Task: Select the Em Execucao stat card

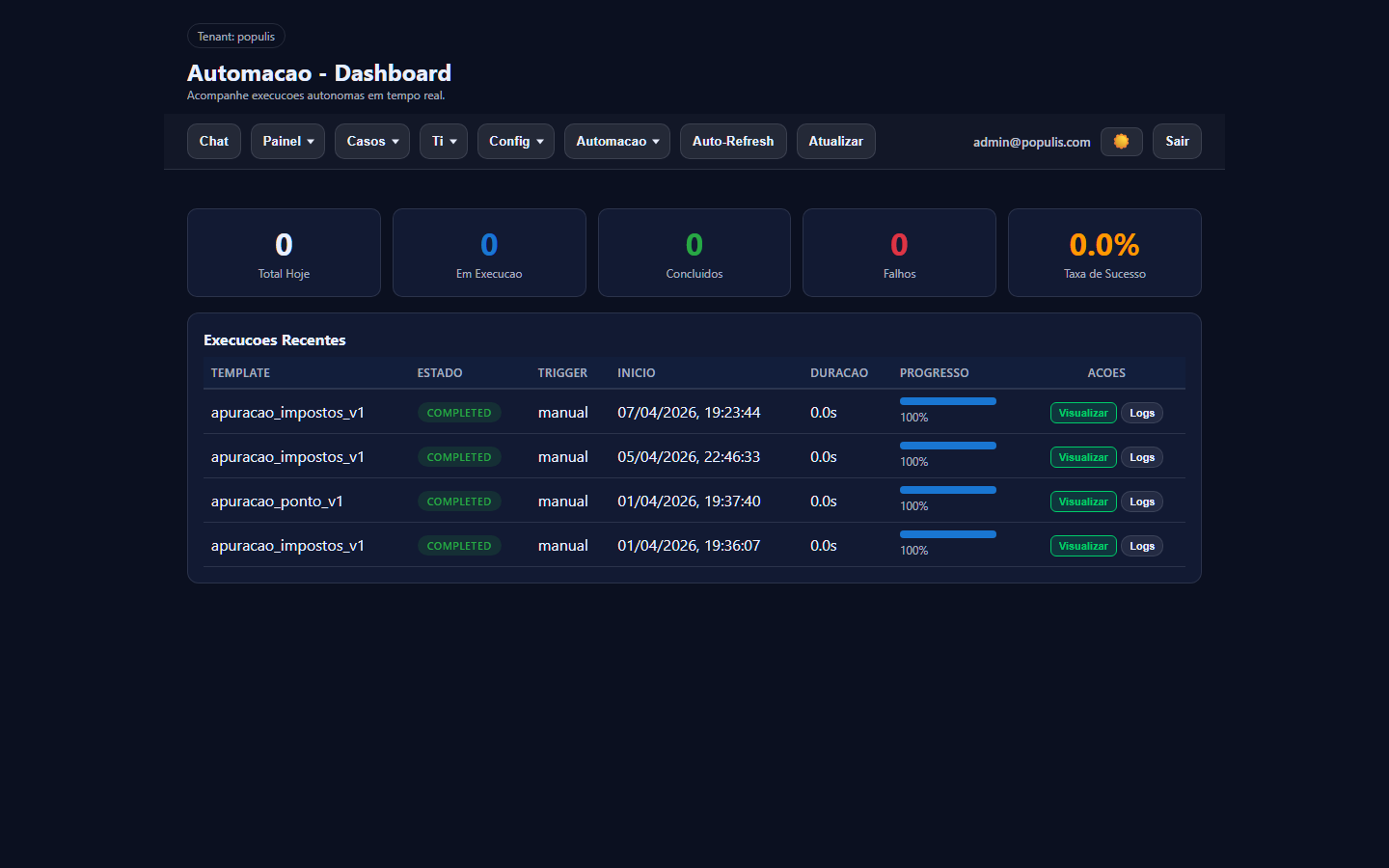Action: pos(489,253)
